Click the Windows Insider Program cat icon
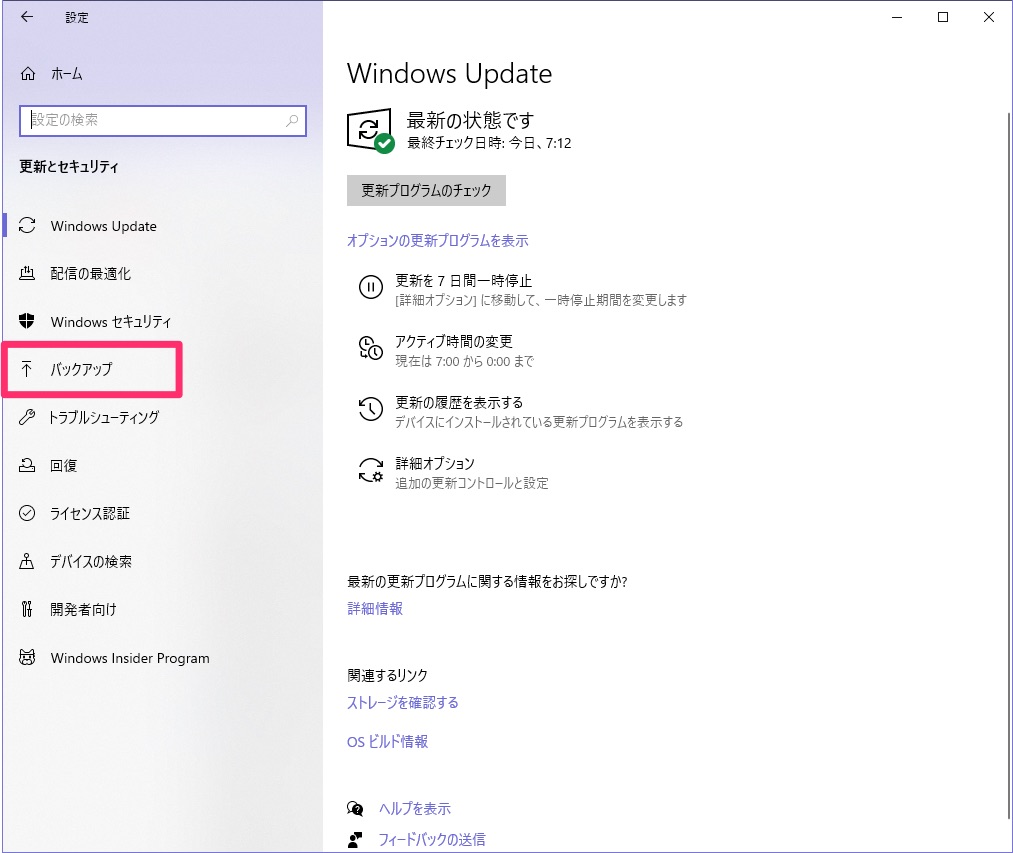The image size is (1013, 853). click(x=27, y=657)
